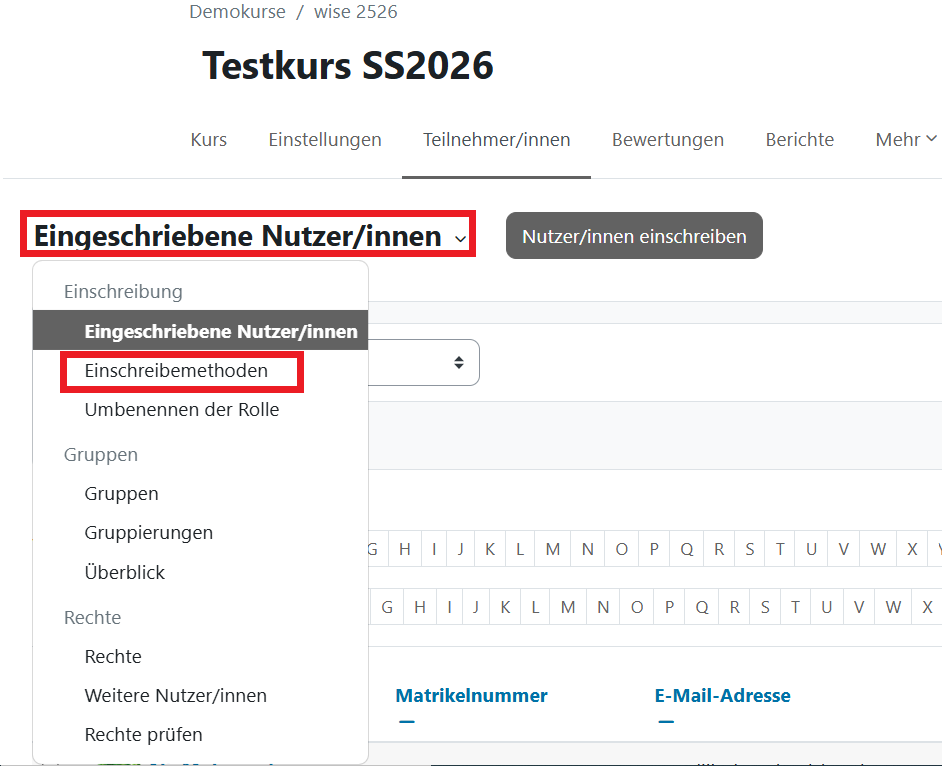The image size is (942, 766).
Task: Open the "Demokurse" breadcrumb link
Action: 237,12
